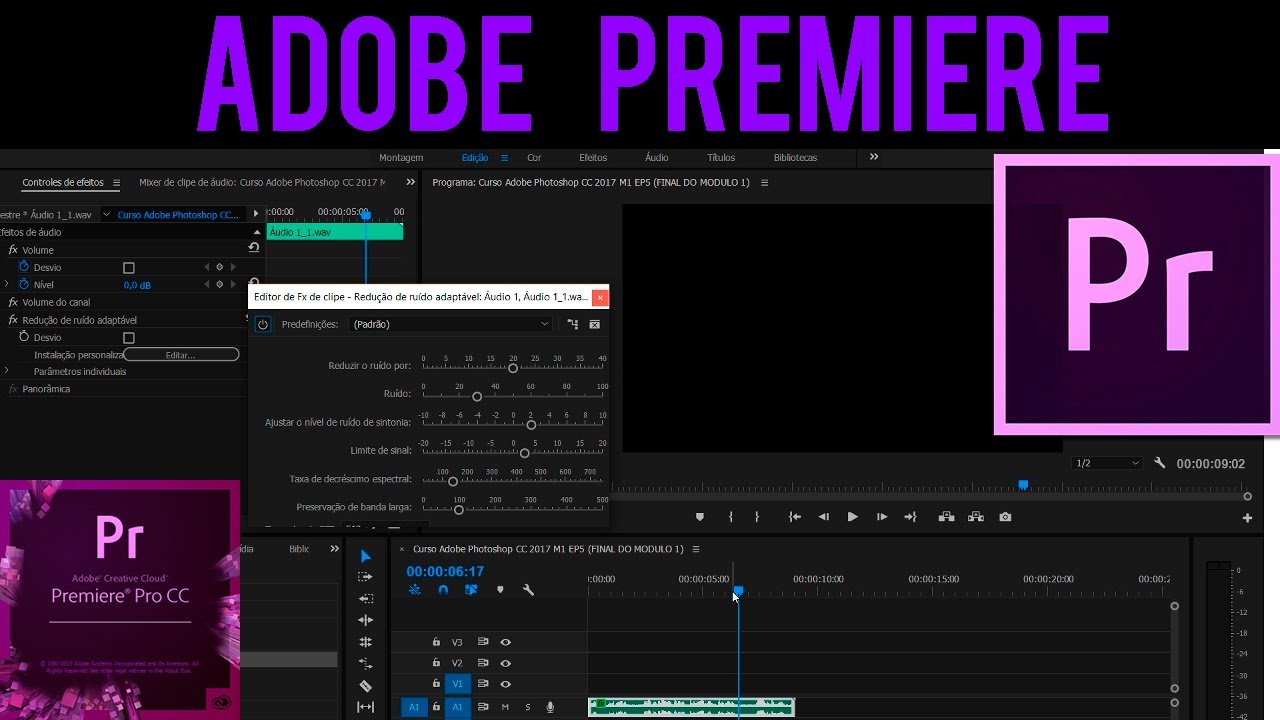Click the Editar... button
The height and width of the screenshot is (720, 1280).
181,355
